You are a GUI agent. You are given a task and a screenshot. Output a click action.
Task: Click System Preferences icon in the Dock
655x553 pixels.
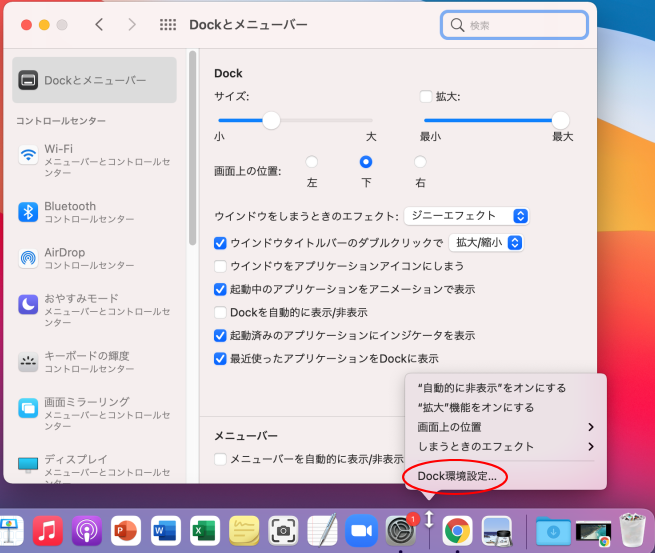[x=401, y=530]
